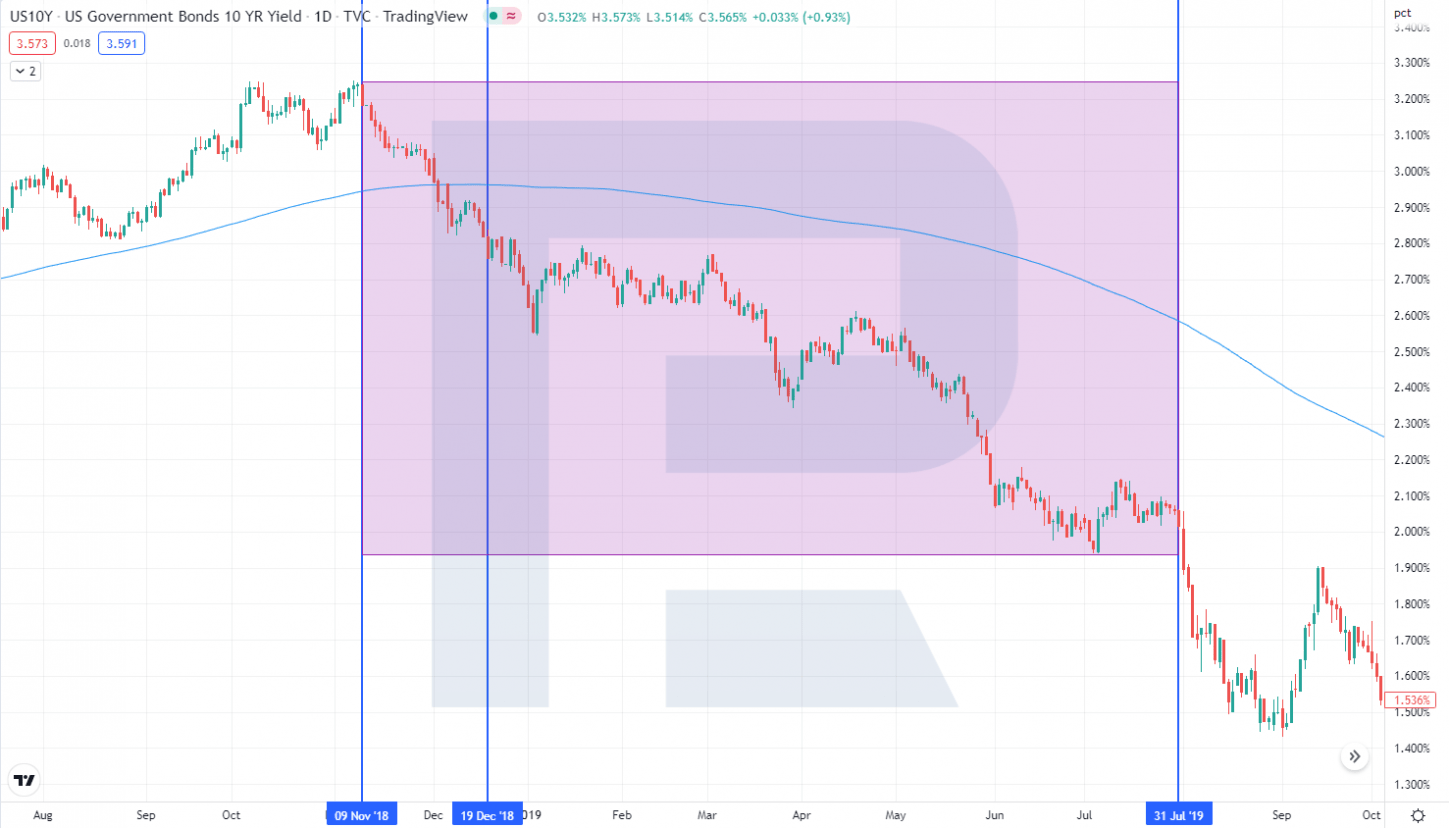Click the Aug label on time axis
The width and height of the screenshot is (1449, 828).
[x=42, y=815]
